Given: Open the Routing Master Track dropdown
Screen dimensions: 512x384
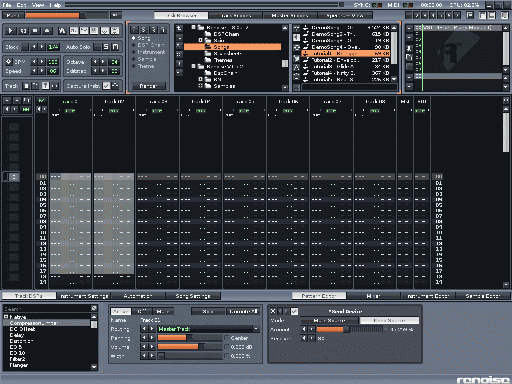Looking at the screenshot, I should pos(208,329).
